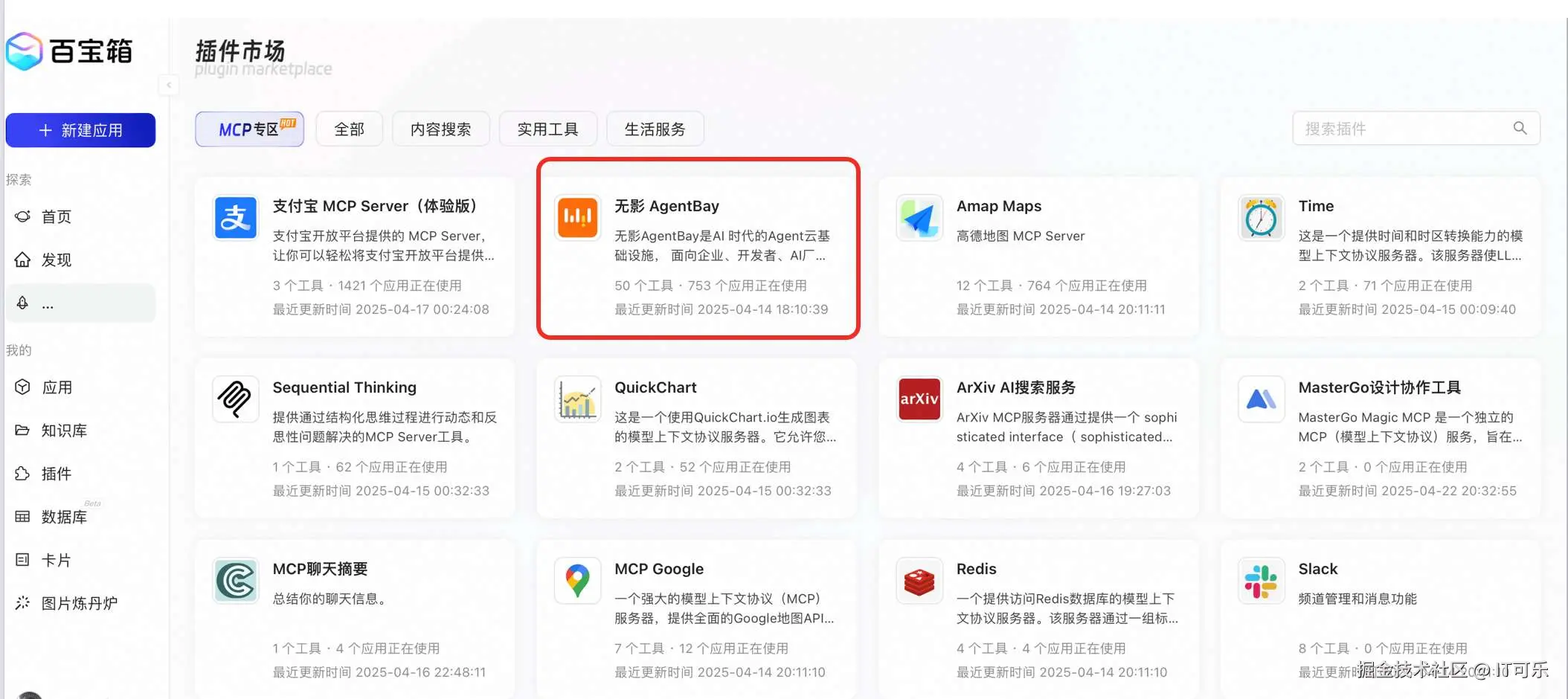
Task: Open 插件 in the sidebar
Action: 56,474
